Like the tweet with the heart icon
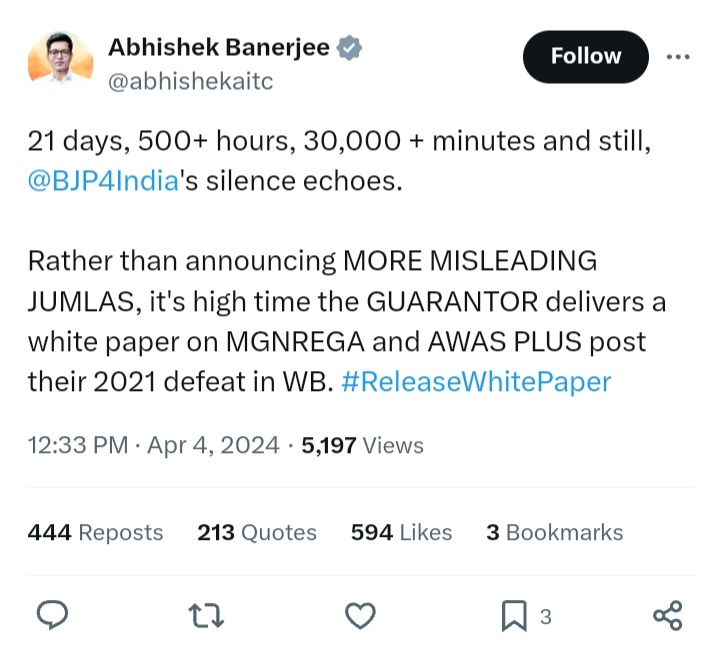Viewport: 720px width, 645px height. coord(361,616)
